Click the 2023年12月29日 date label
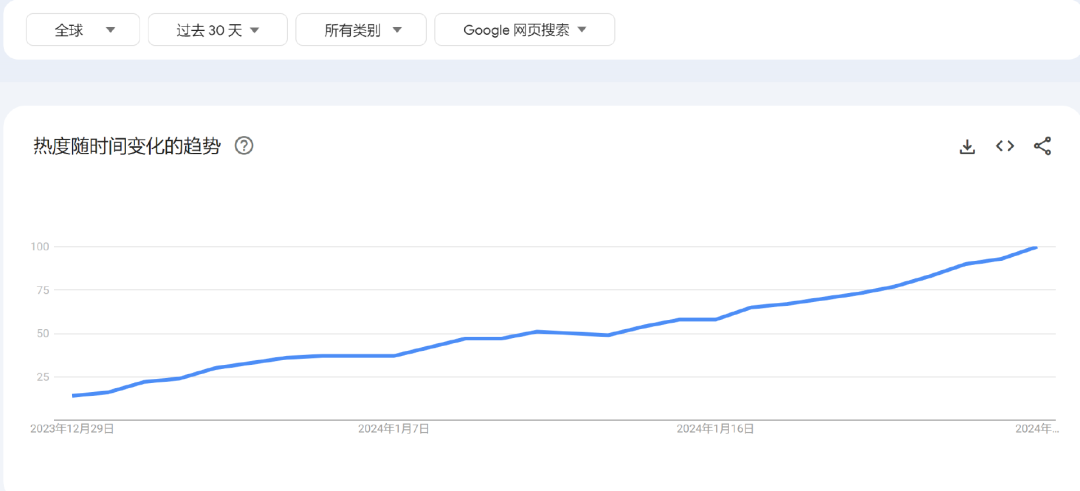Image resolution: width=1080 pixels, height=491 pixels. 72,429
